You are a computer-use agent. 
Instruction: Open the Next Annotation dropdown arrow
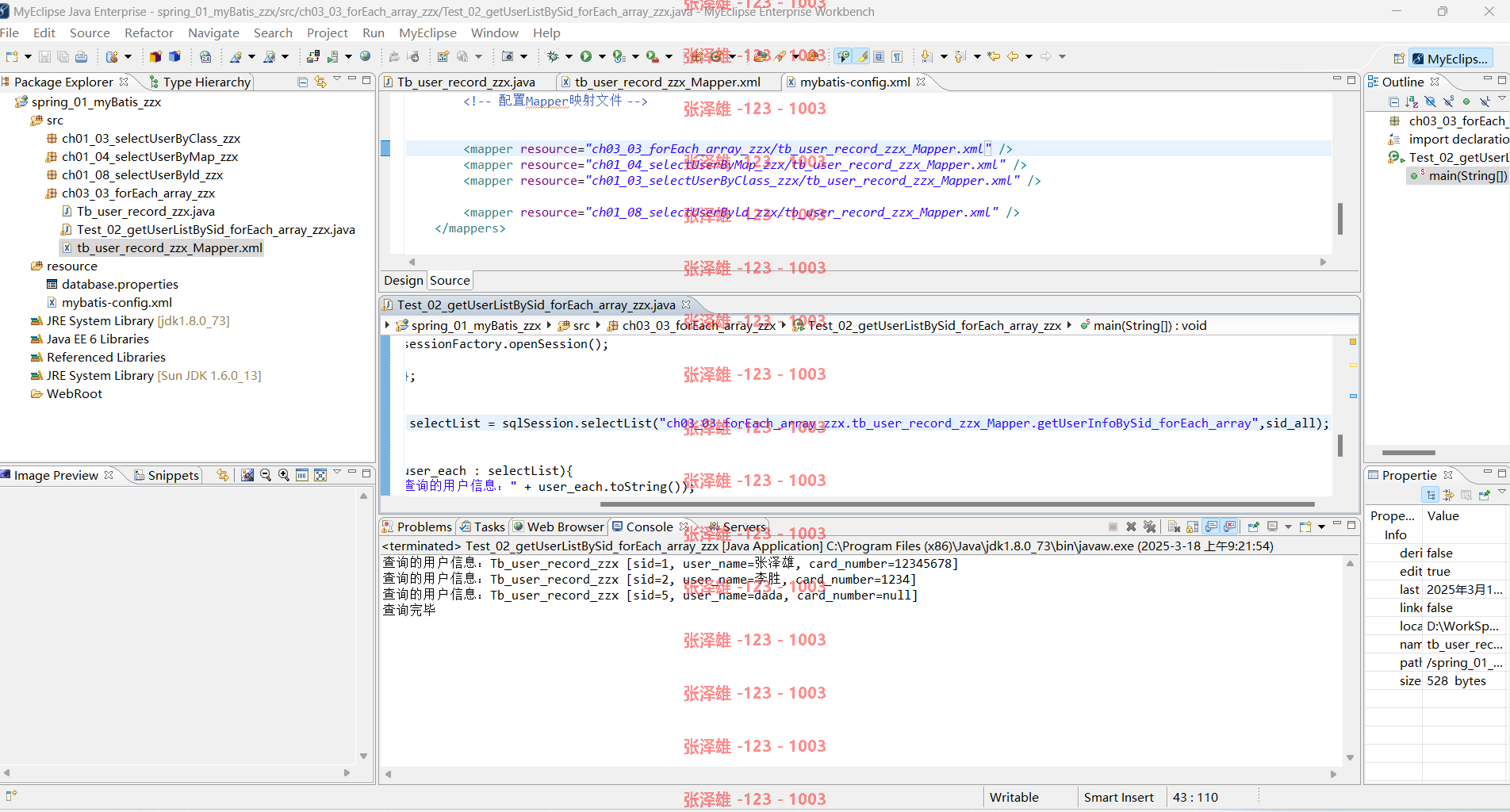click(x=944, y=56)
